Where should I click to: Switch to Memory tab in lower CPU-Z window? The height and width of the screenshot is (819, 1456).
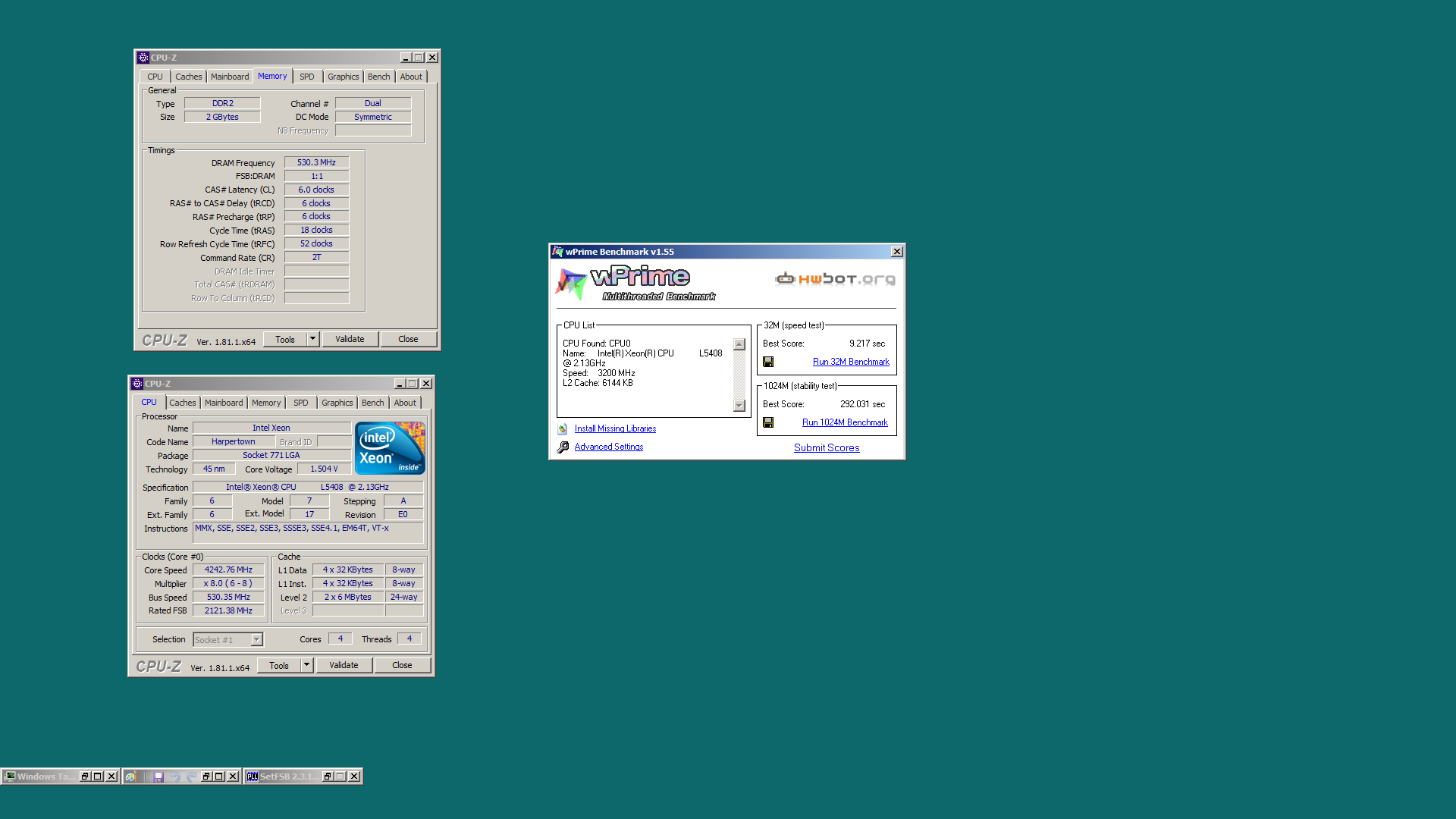266,403
